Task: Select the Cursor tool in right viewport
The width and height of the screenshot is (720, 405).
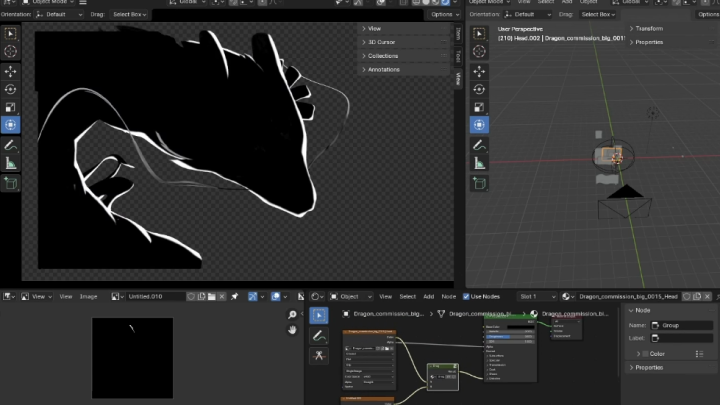Action: pos(479,51)
